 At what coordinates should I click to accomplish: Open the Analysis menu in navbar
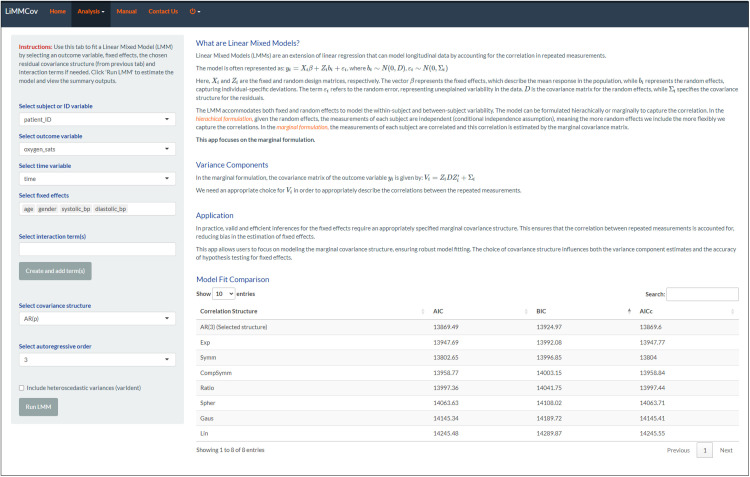tap(89, 11)
